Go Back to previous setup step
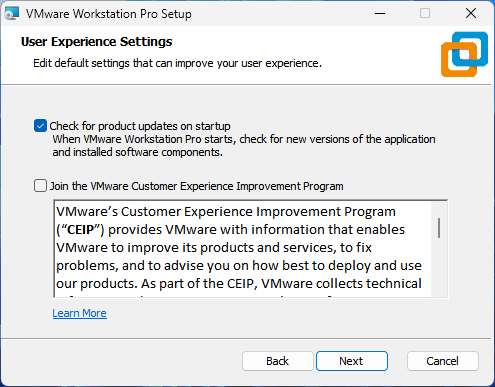This screenshot has width=495, height=387. click(x=277, y=361)
